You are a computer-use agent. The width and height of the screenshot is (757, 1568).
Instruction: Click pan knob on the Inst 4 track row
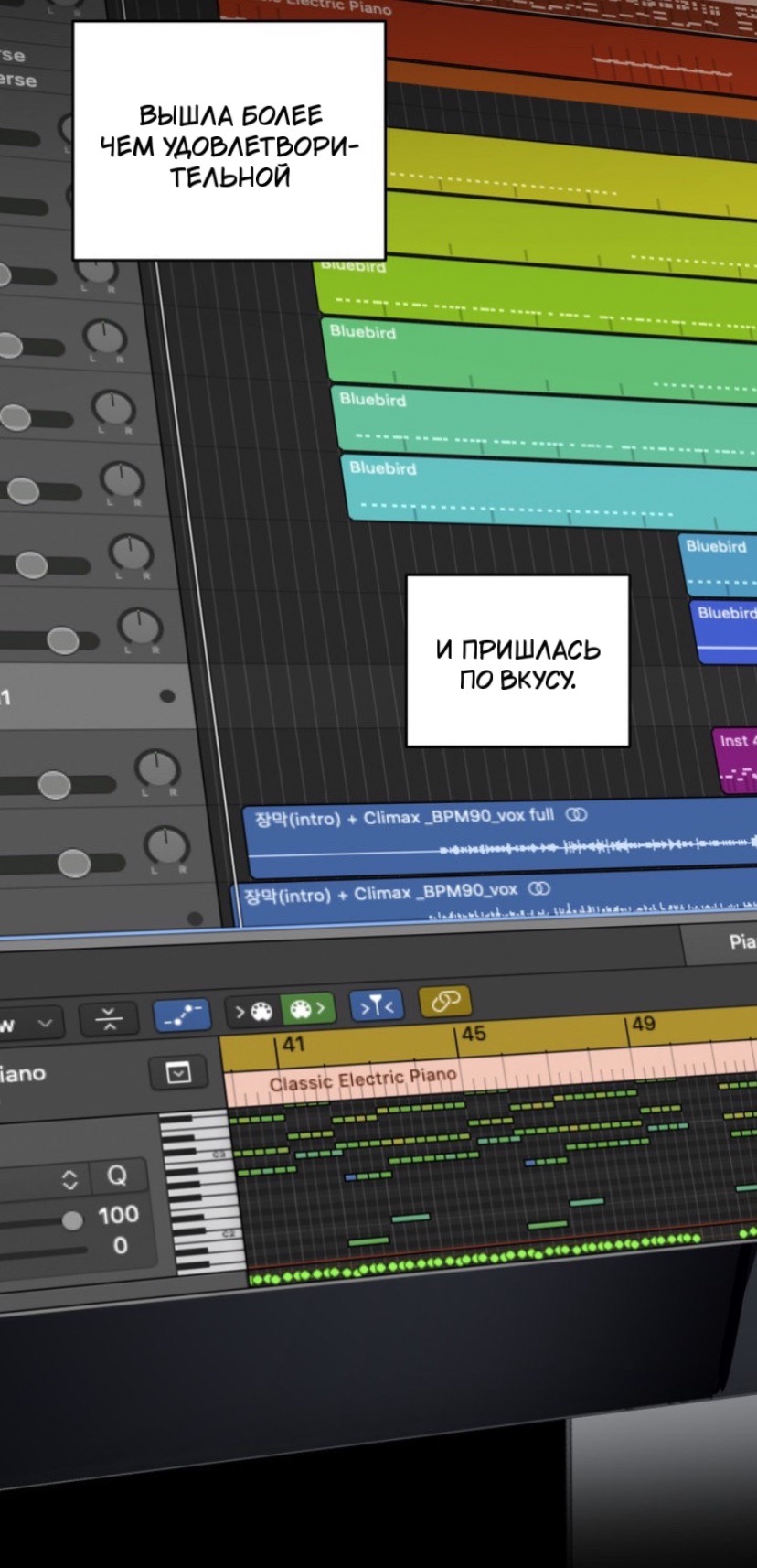(x=157, y=769)
